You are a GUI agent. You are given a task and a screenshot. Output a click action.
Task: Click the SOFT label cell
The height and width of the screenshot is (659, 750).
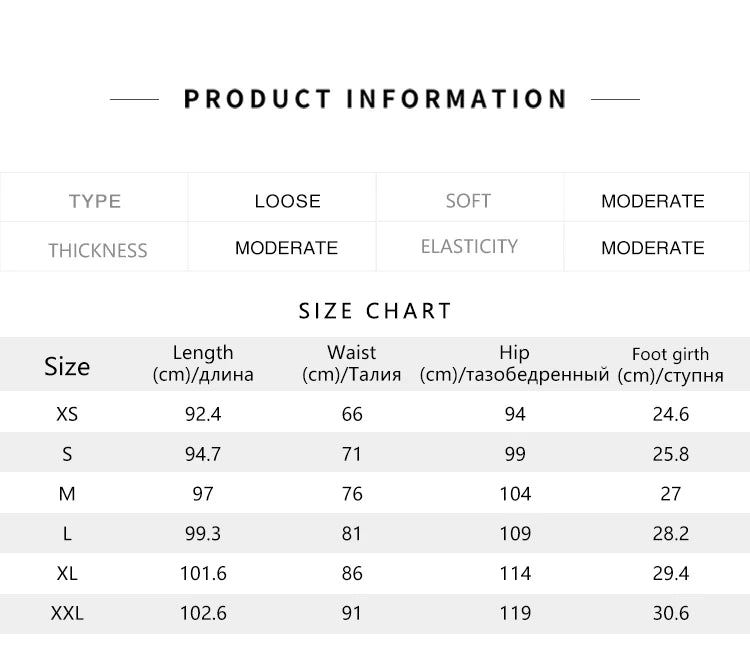click(x=468, y=201)
